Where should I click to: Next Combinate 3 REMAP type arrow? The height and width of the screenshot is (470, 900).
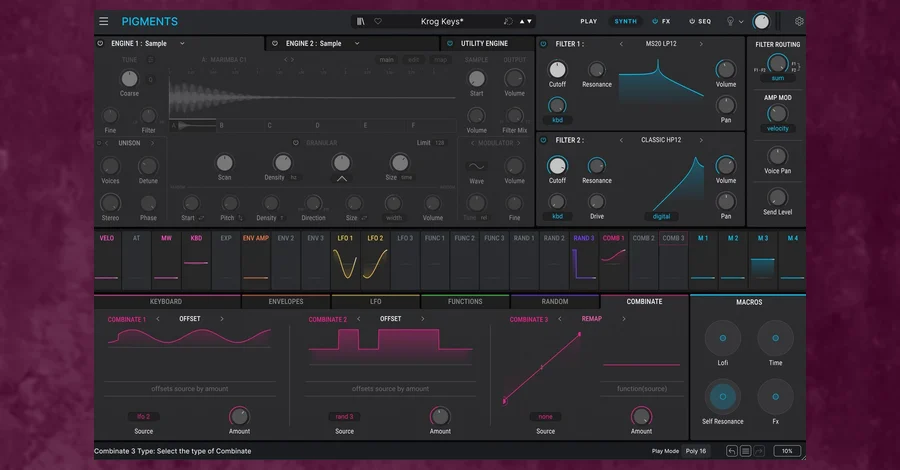click(x=623, y=319)
